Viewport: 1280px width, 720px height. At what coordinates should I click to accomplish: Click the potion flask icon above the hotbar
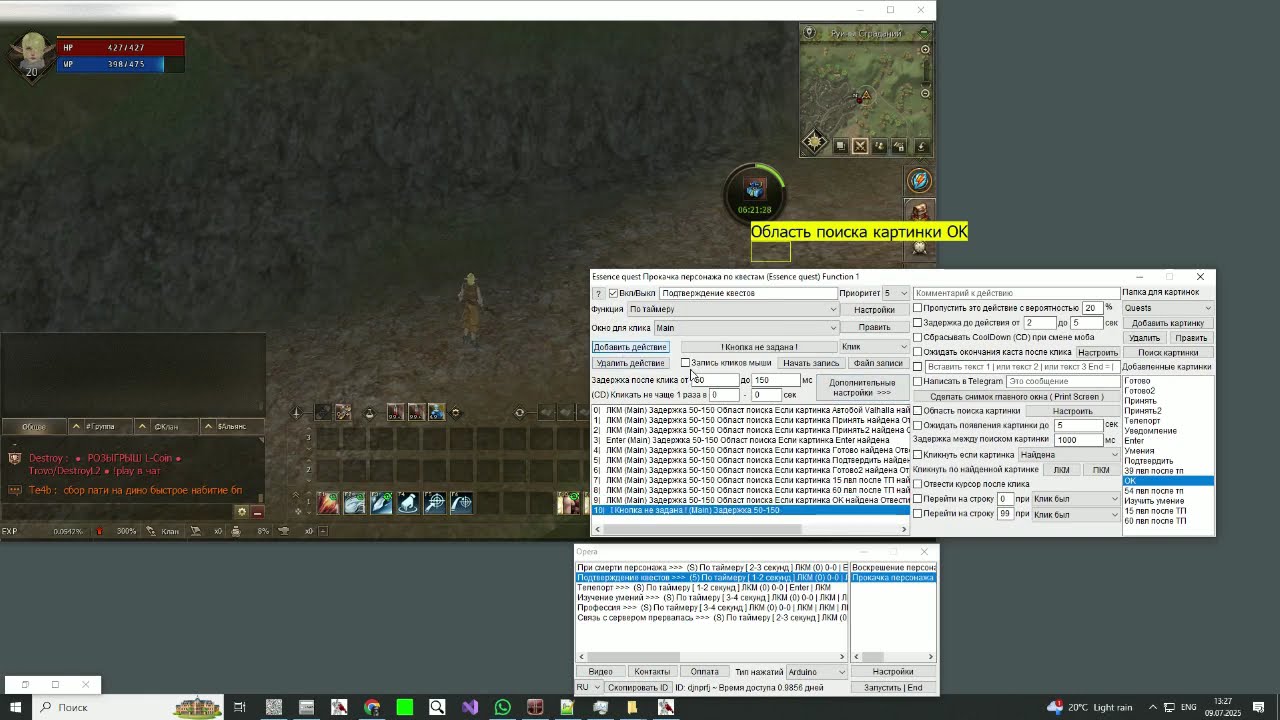tap(368, 413)
